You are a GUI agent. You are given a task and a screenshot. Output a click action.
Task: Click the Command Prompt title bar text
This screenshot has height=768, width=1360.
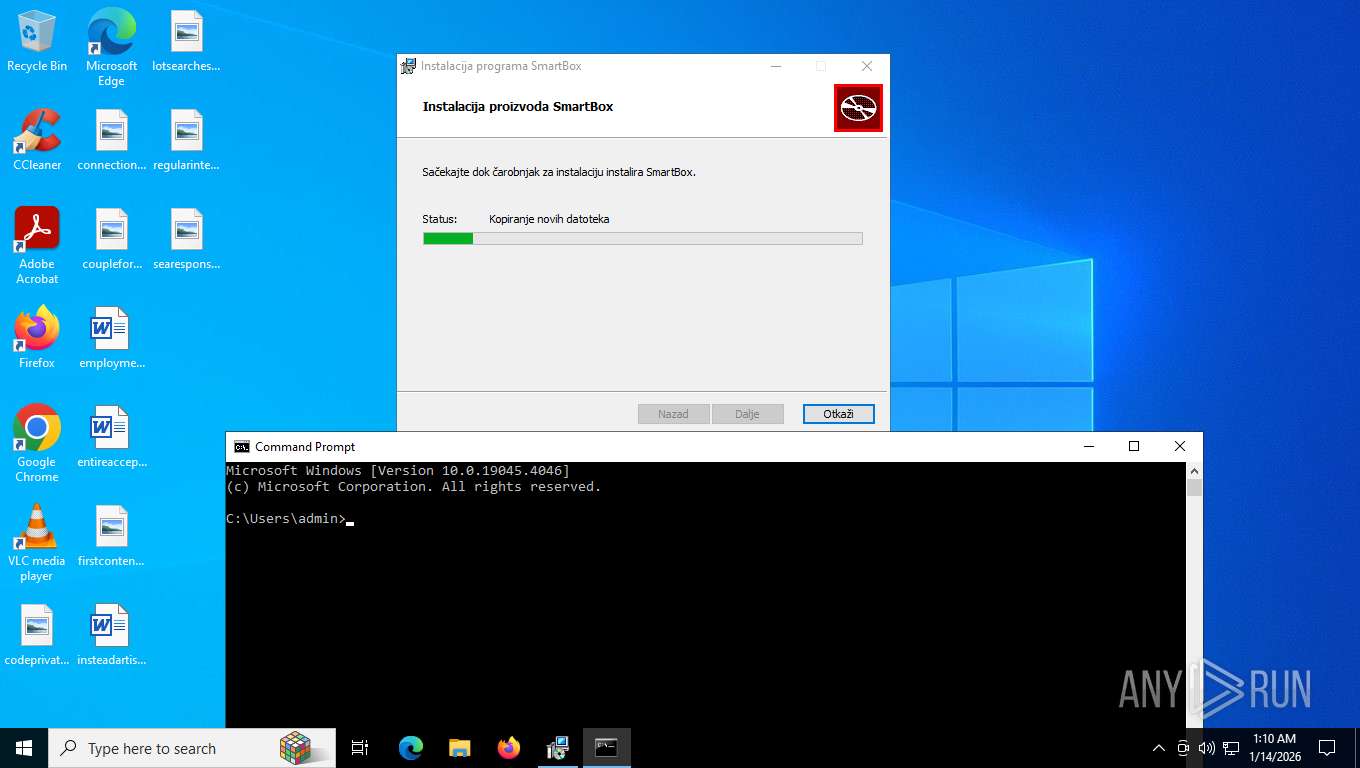click(x=305, y=447)
